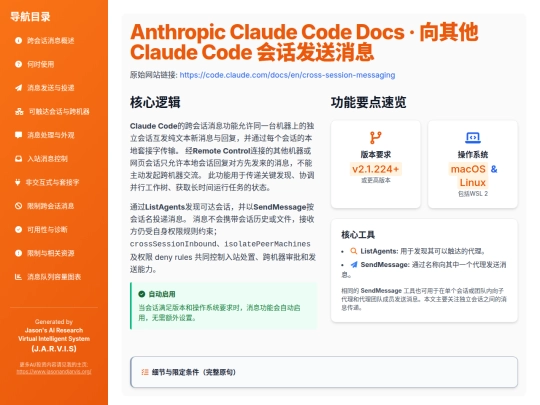Click the SendMessage: tool name
This screenshot has width=540, height=405.
point(385,264)
